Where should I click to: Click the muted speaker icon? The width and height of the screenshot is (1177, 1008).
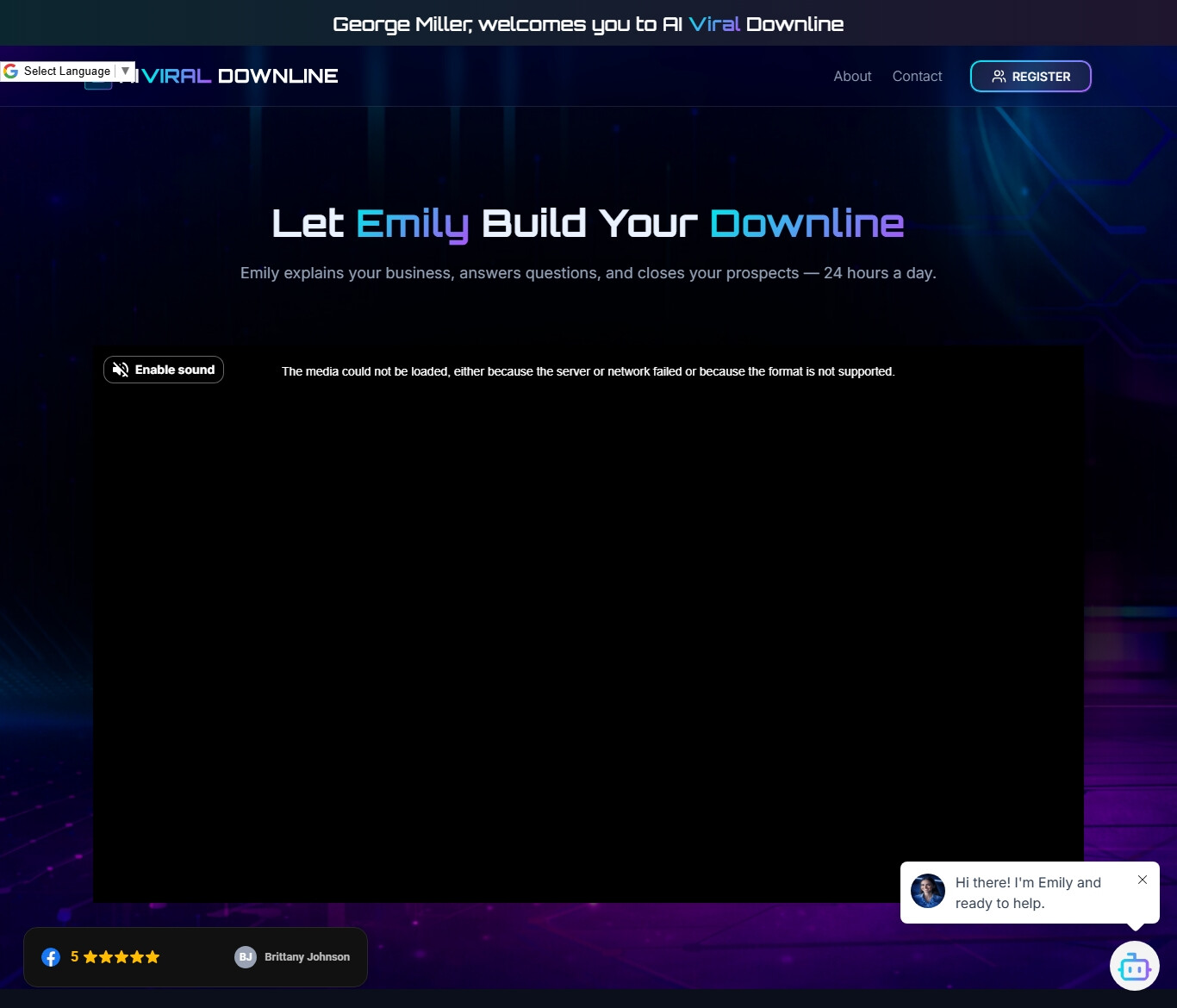point(121,370)
